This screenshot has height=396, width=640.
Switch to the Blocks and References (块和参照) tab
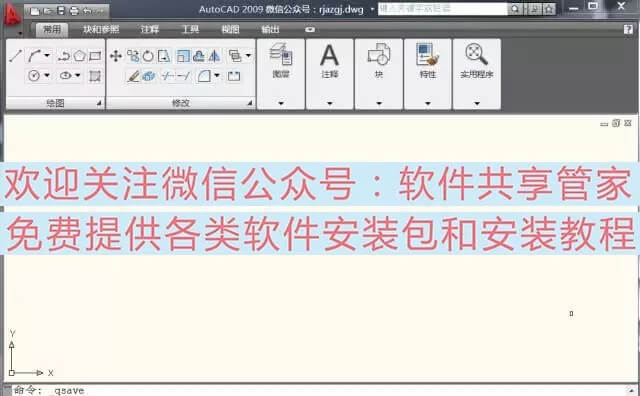click(x=101, y=29)
